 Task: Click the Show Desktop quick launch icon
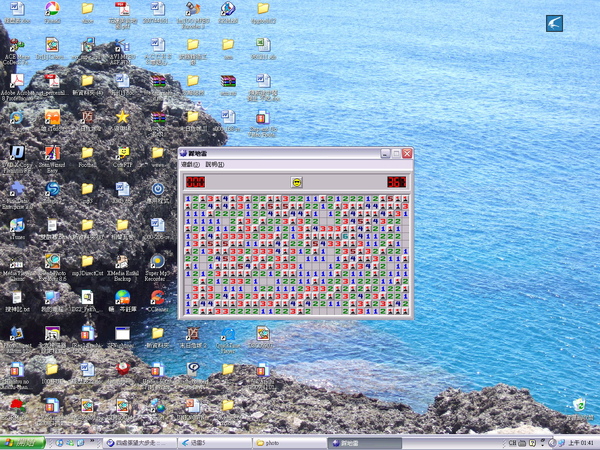(x=81, y=443)
